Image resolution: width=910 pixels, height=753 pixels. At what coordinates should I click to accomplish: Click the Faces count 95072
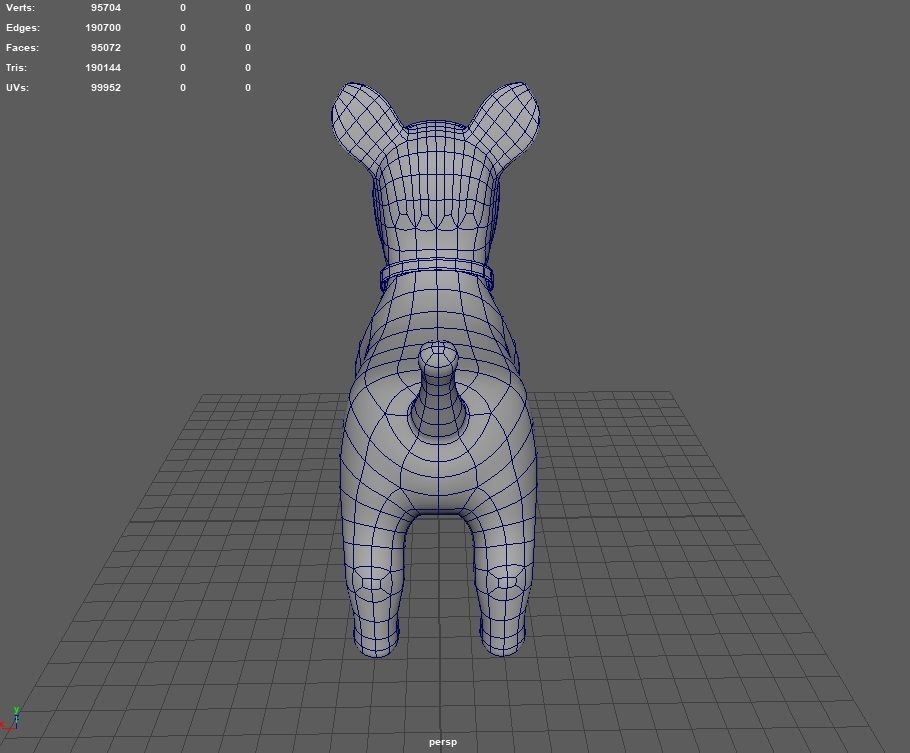click(106, 48)
